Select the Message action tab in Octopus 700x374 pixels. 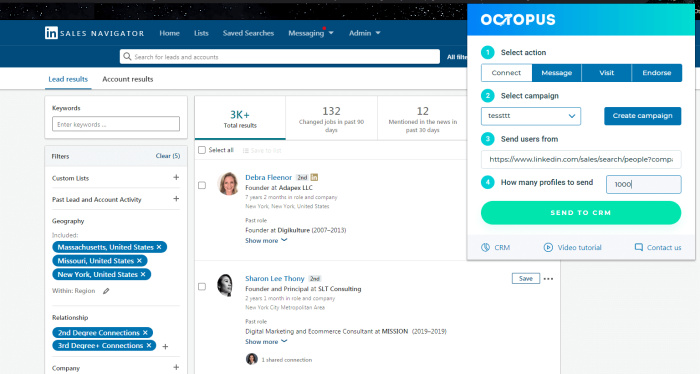pos(557,73)
